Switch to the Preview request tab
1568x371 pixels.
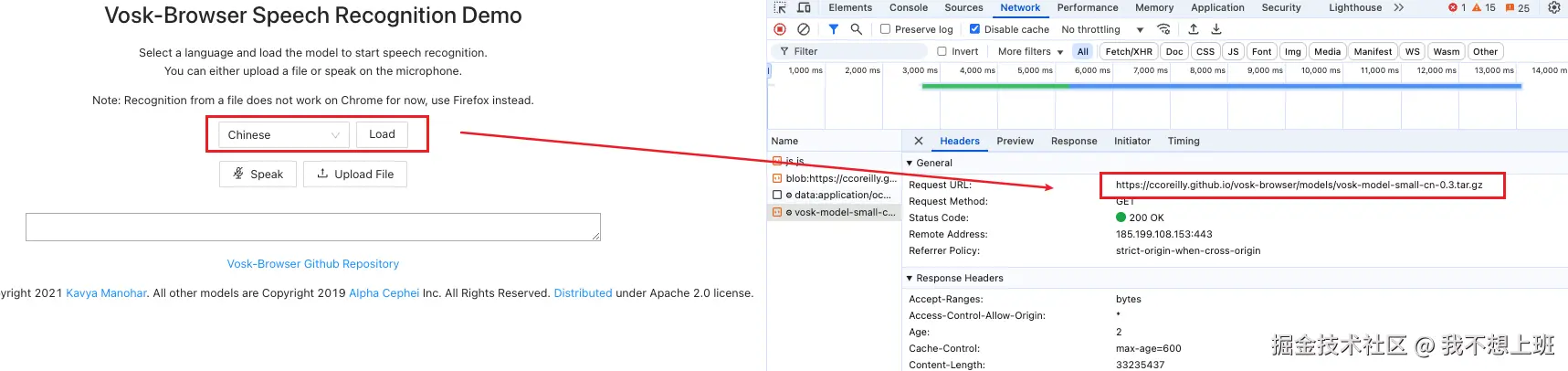(1015, 141)
